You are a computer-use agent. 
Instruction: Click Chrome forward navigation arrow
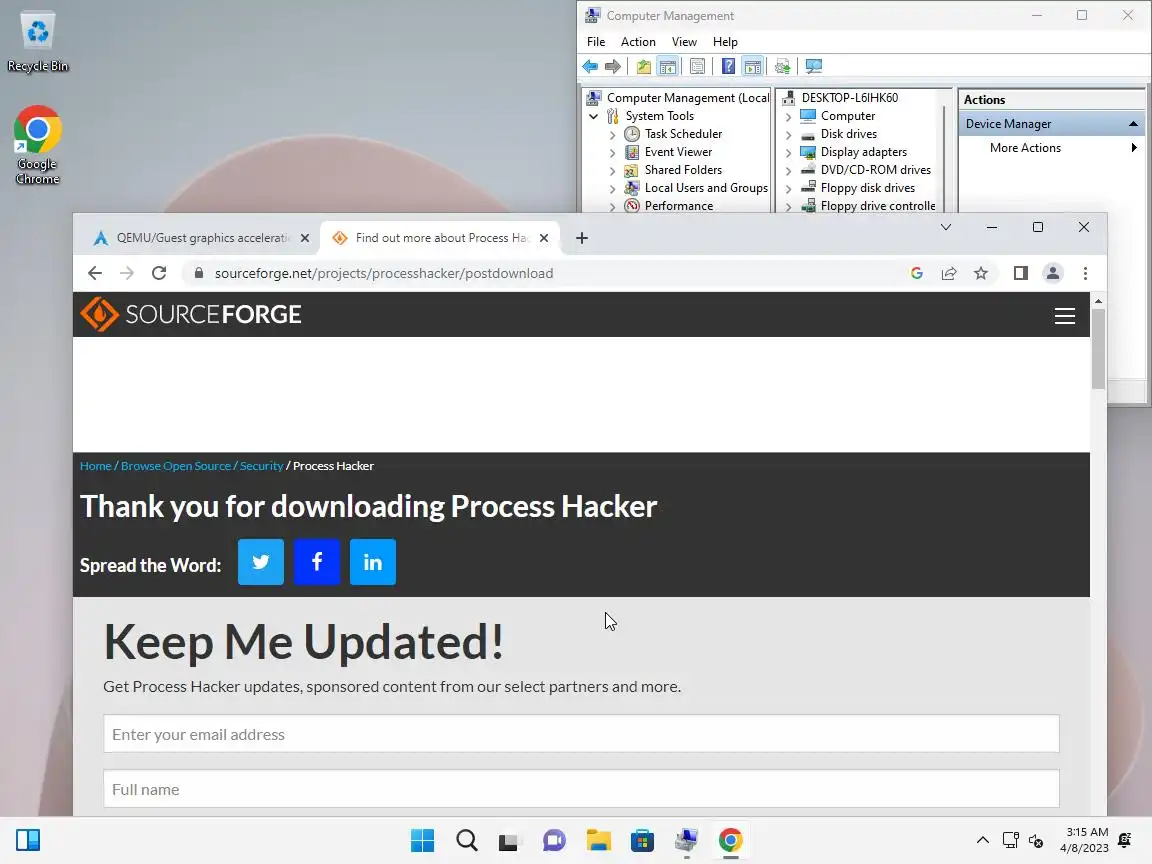(x=127, y=273)
